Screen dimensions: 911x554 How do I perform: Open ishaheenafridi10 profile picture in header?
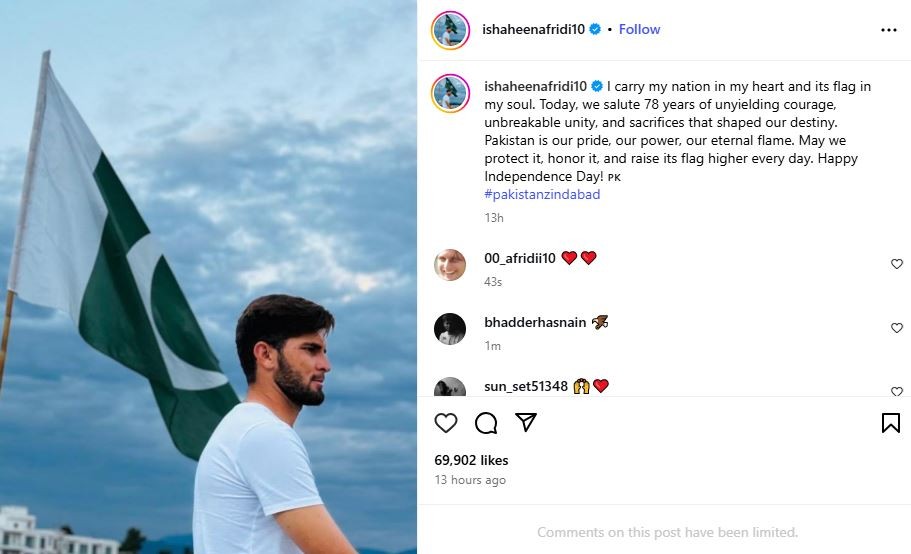450,30
